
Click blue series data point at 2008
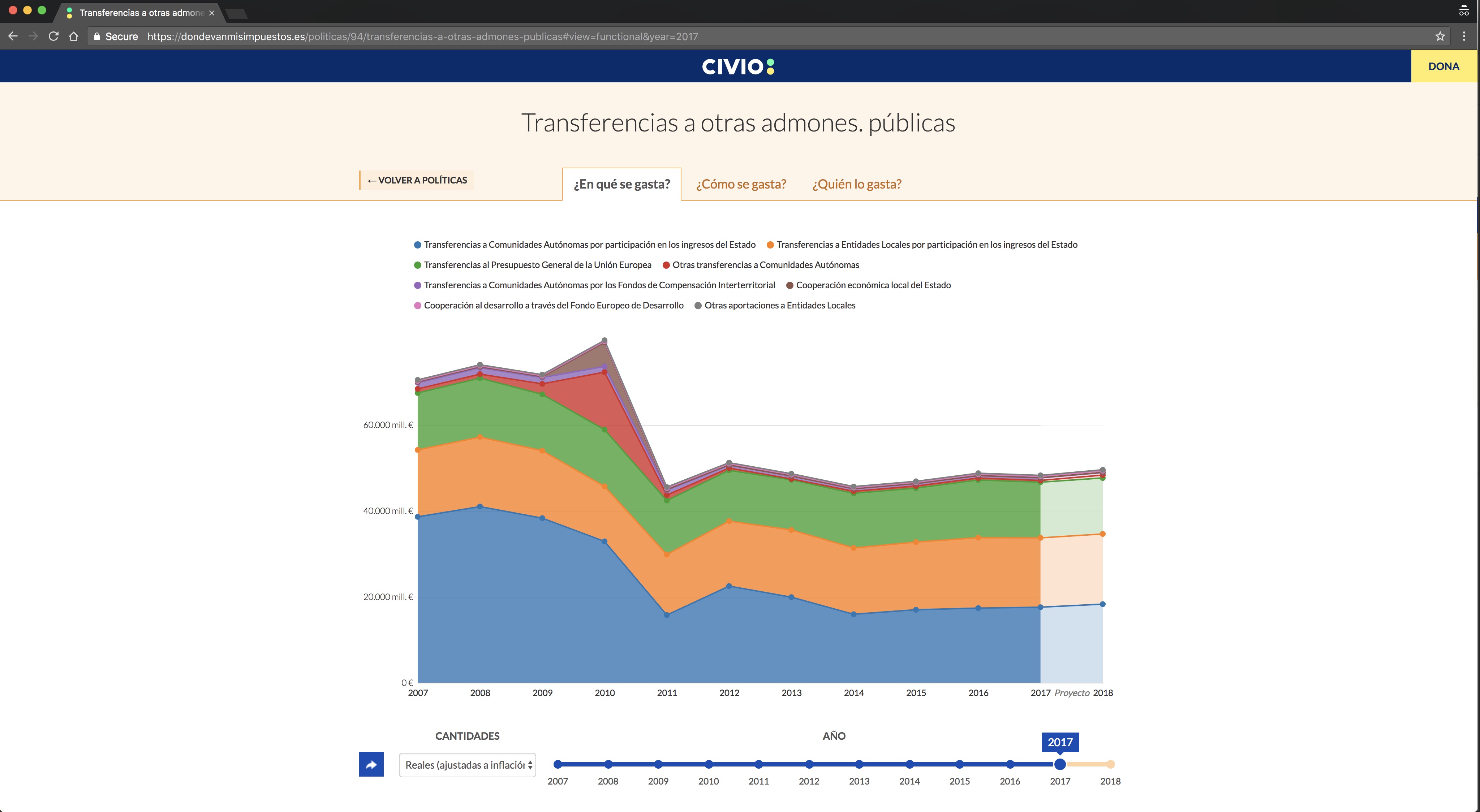click(480, 506)
